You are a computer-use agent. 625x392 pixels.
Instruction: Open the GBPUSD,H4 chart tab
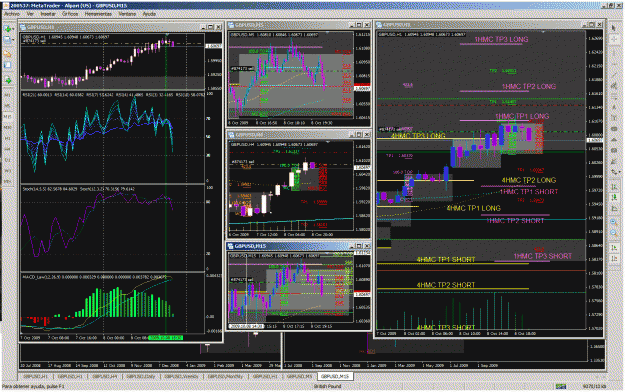[x=105, y=376]
